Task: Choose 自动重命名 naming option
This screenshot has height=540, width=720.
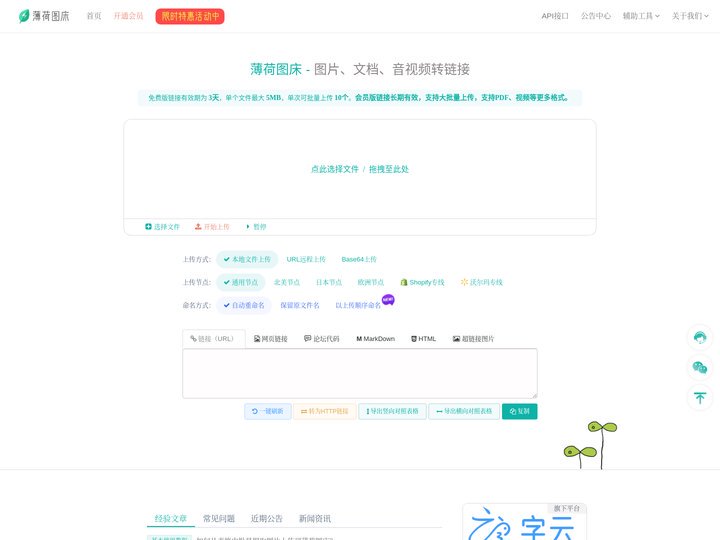Action: (x=244, y=305)
